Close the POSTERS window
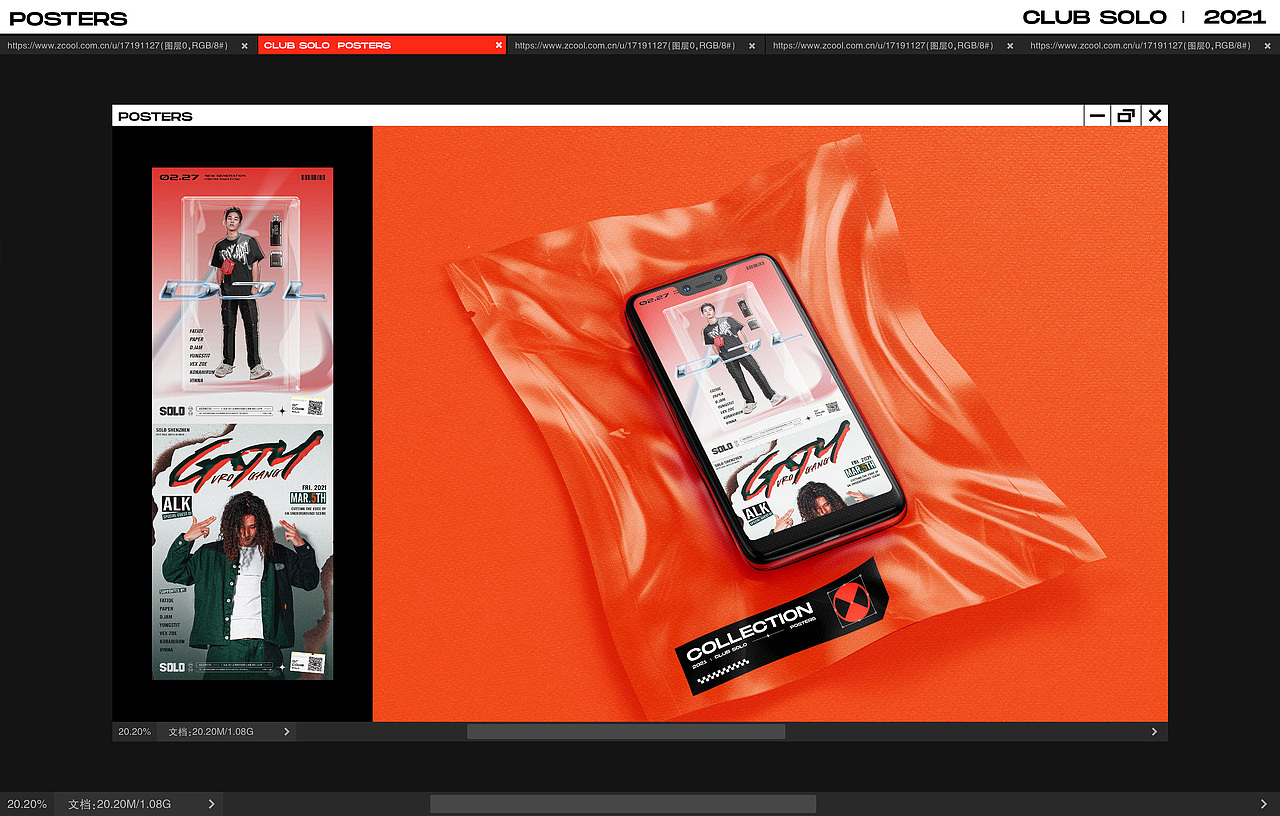 tap(1155, 116)
